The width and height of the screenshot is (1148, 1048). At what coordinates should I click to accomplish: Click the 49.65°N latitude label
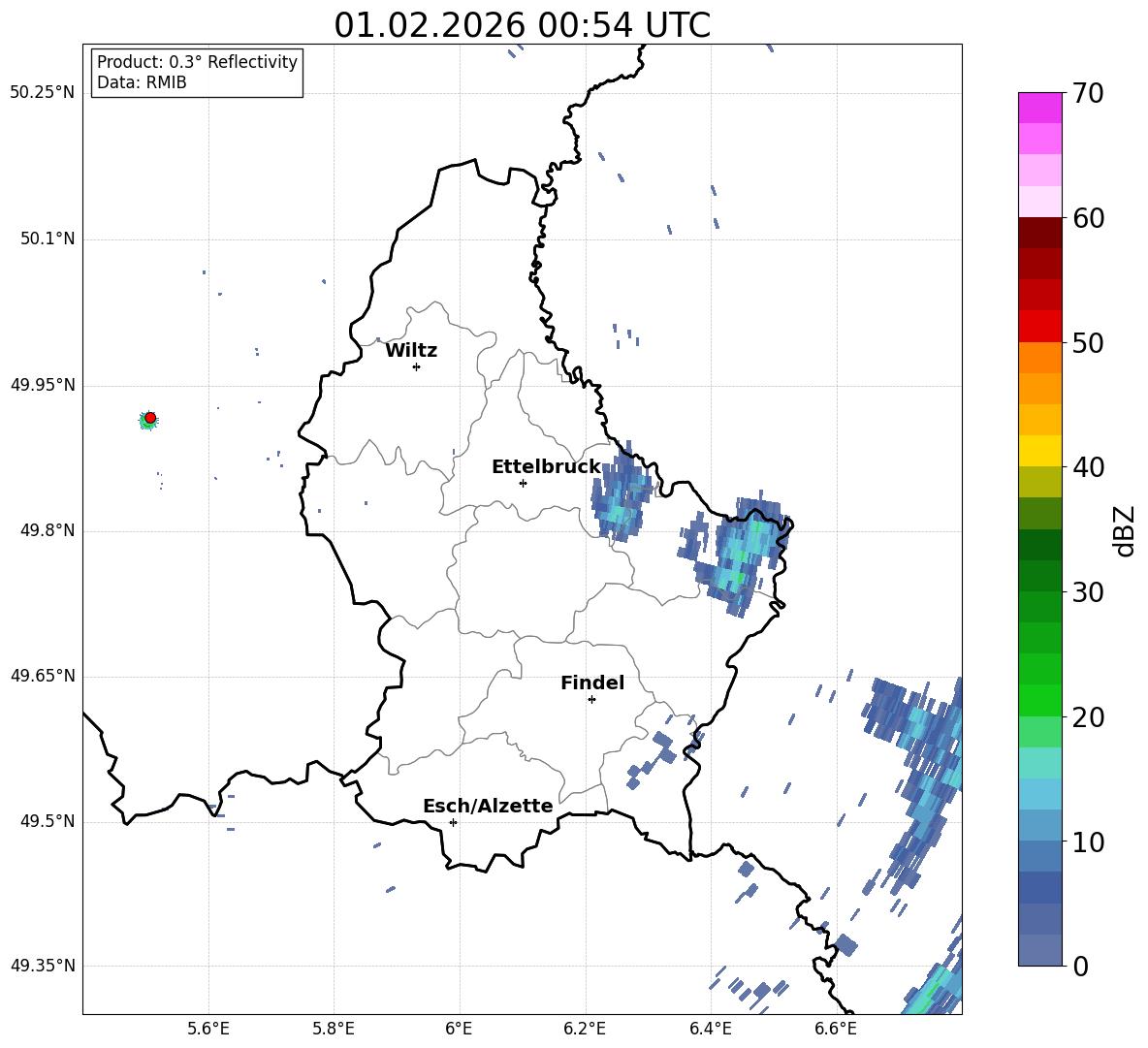(x=43, y=676)
